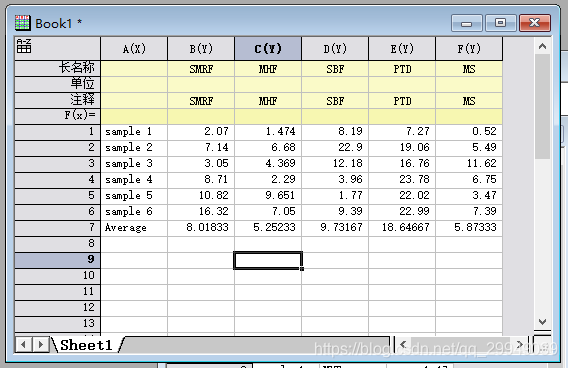This screenshot has width=568, height=368.
Task: Maximize the Book1 window
Action: [500, 23]
